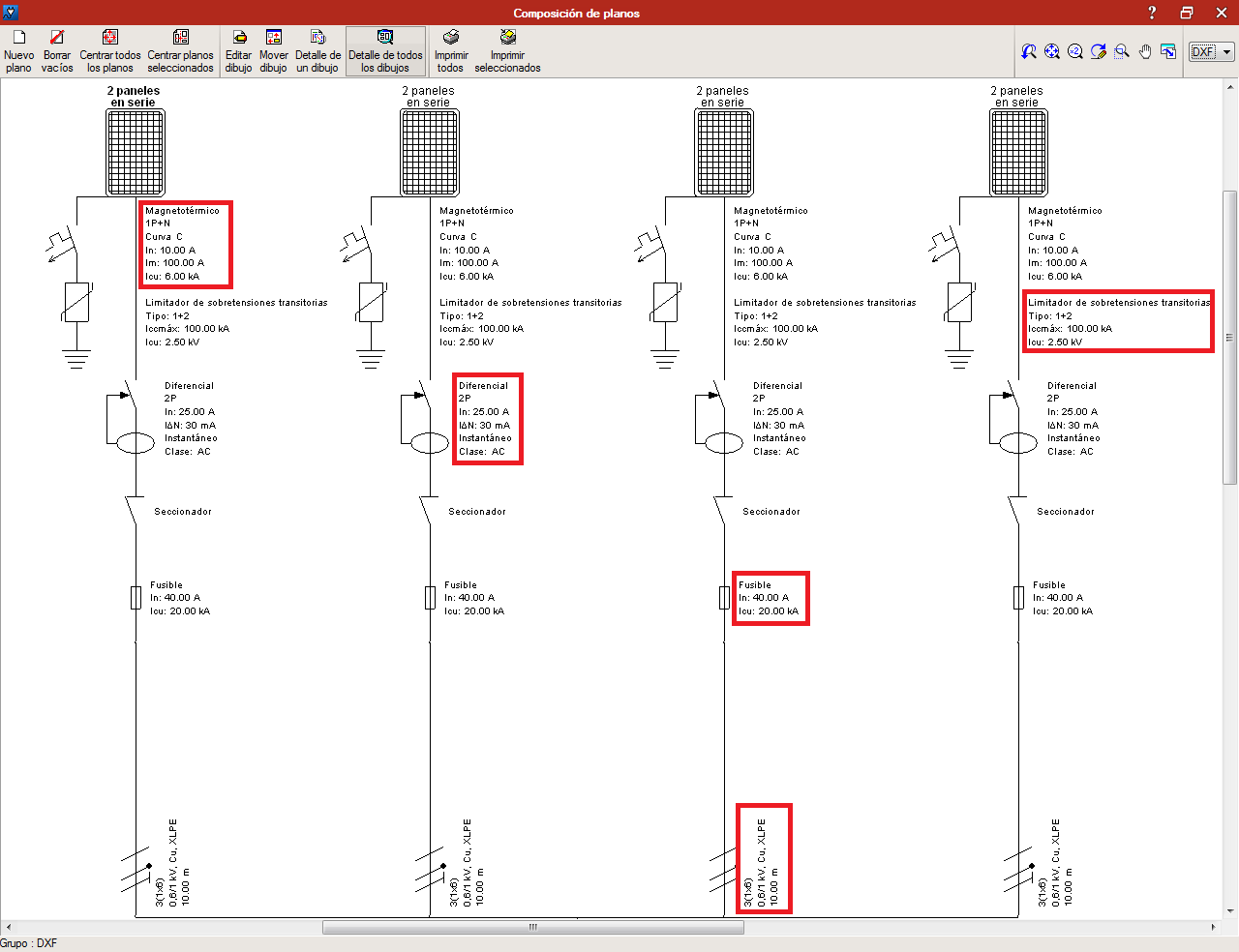This screenshot has height=952, width=1239.
Task: Click the third solar panel symbol
Action: [x=724, y=152]
